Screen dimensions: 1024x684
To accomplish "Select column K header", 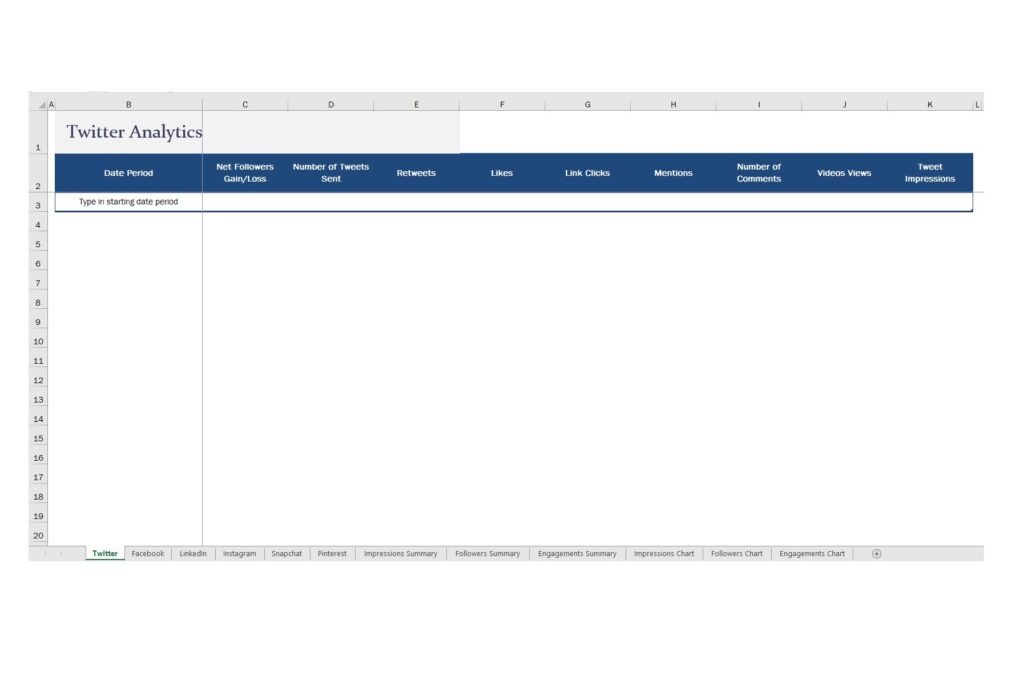I will coord(929,105).
